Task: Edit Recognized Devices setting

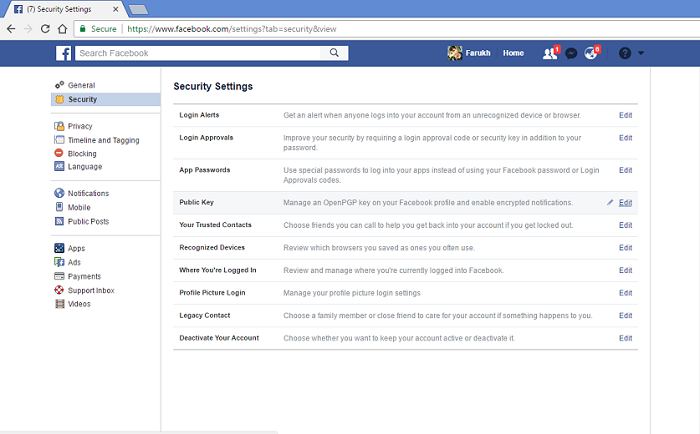Action: point(625,248)
